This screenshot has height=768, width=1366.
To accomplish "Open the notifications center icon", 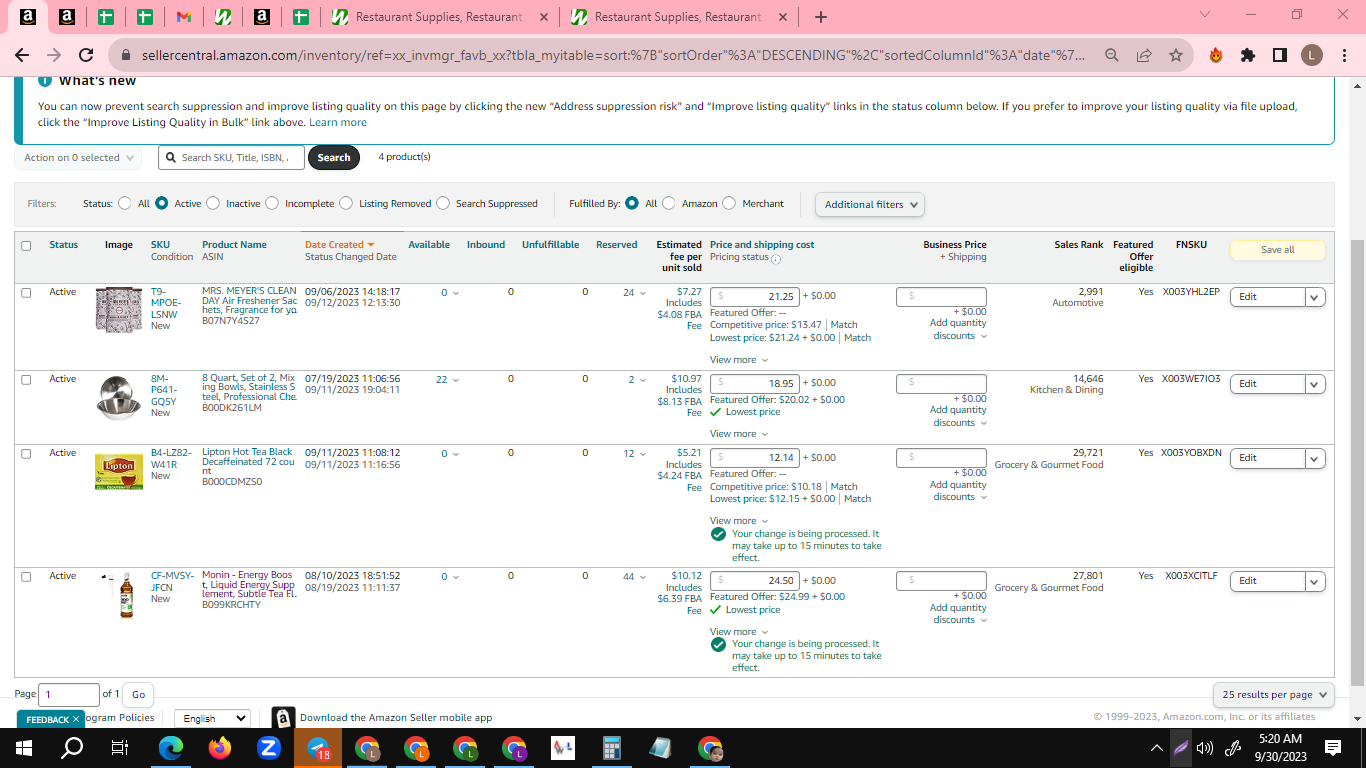I will point(1332,747).
